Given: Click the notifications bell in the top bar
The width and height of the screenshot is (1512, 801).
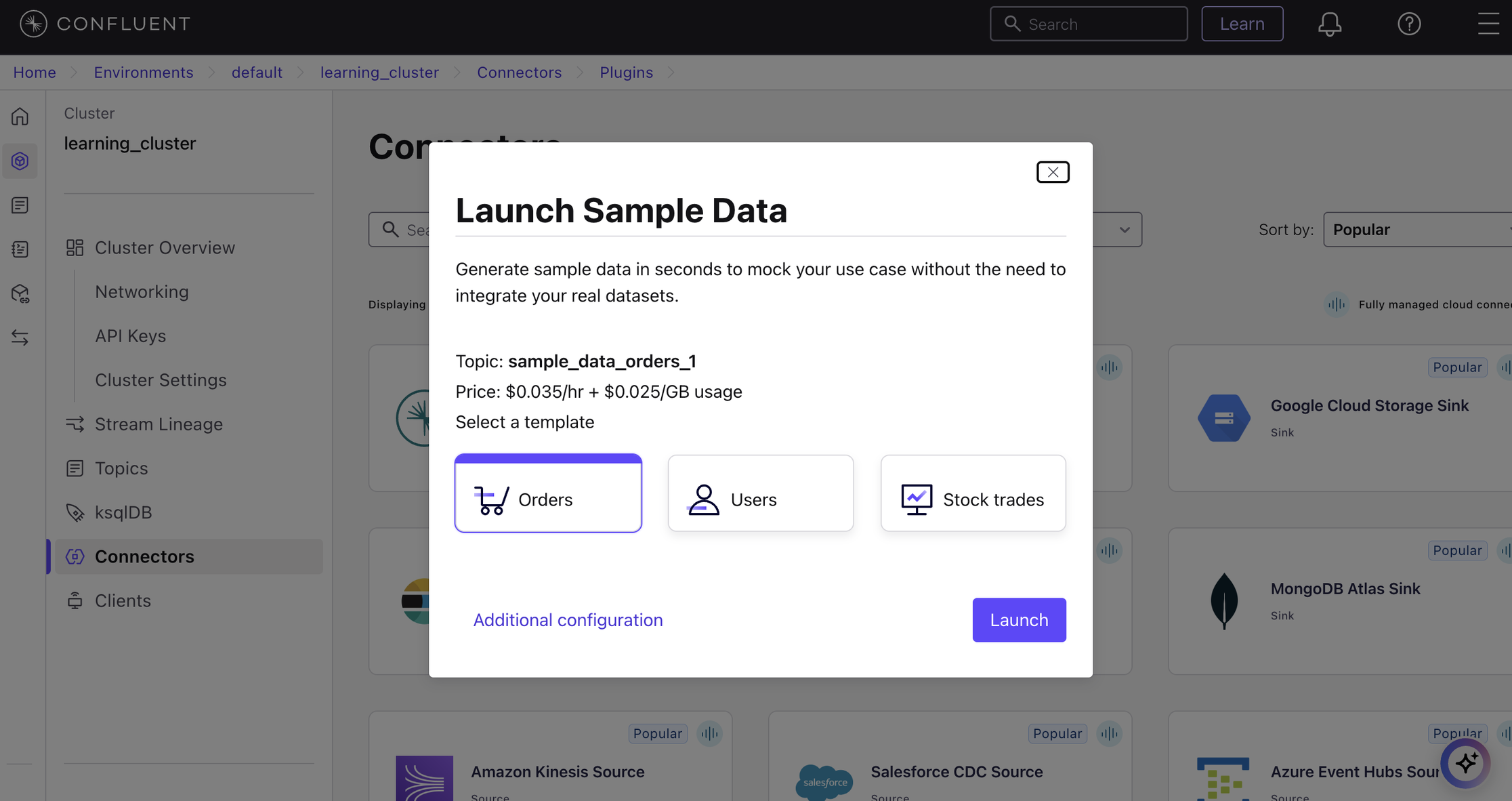Looking at the screenshot, I should click(1330, 23).
